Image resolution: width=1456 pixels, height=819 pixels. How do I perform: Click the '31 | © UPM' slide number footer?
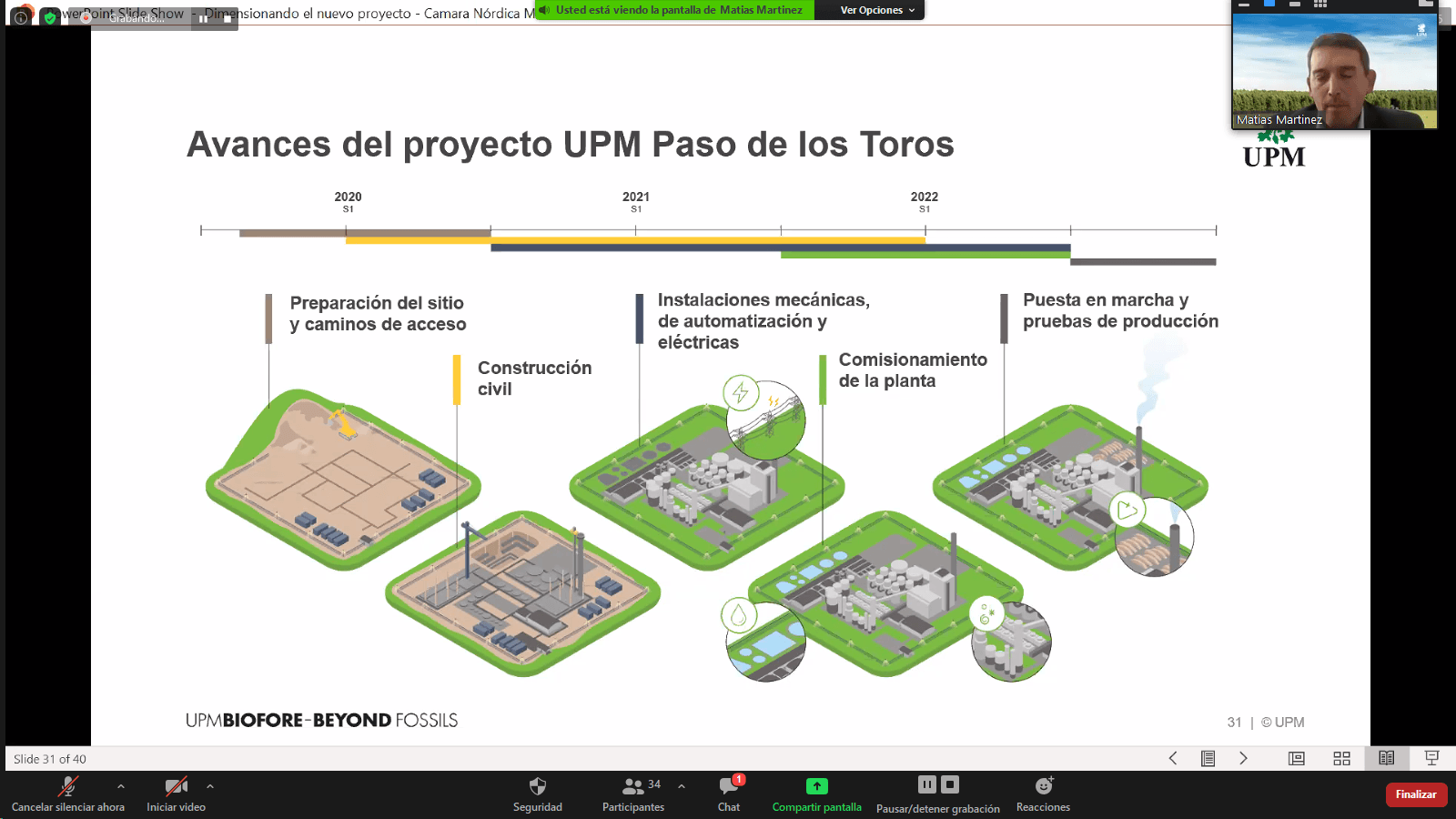1266,723
